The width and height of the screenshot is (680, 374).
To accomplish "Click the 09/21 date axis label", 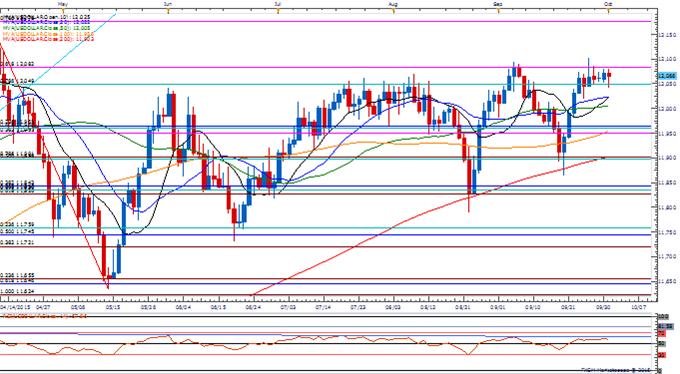I will pos(568,307).
